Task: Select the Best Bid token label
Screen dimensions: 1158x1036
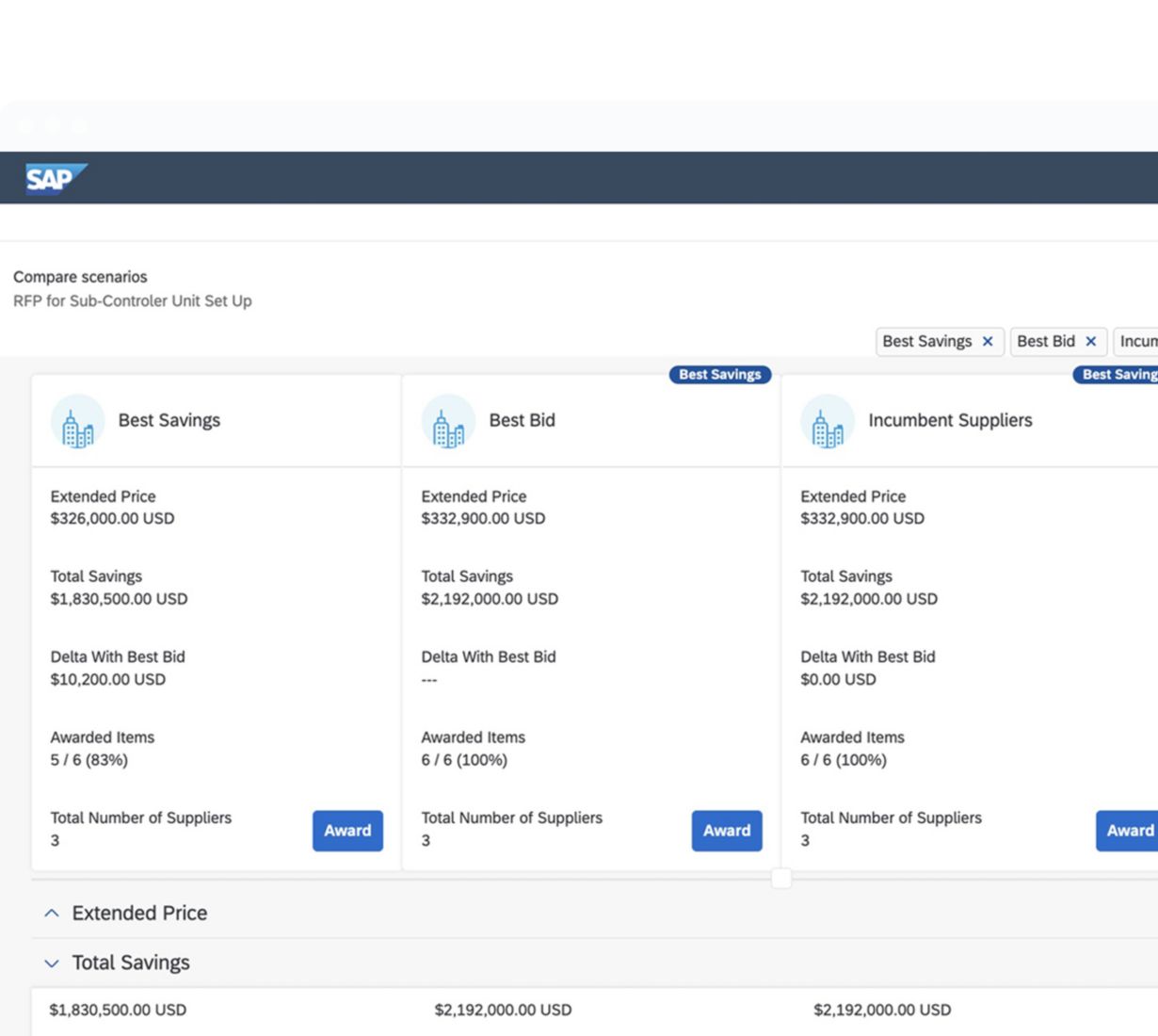Action: pos(1045,341)
